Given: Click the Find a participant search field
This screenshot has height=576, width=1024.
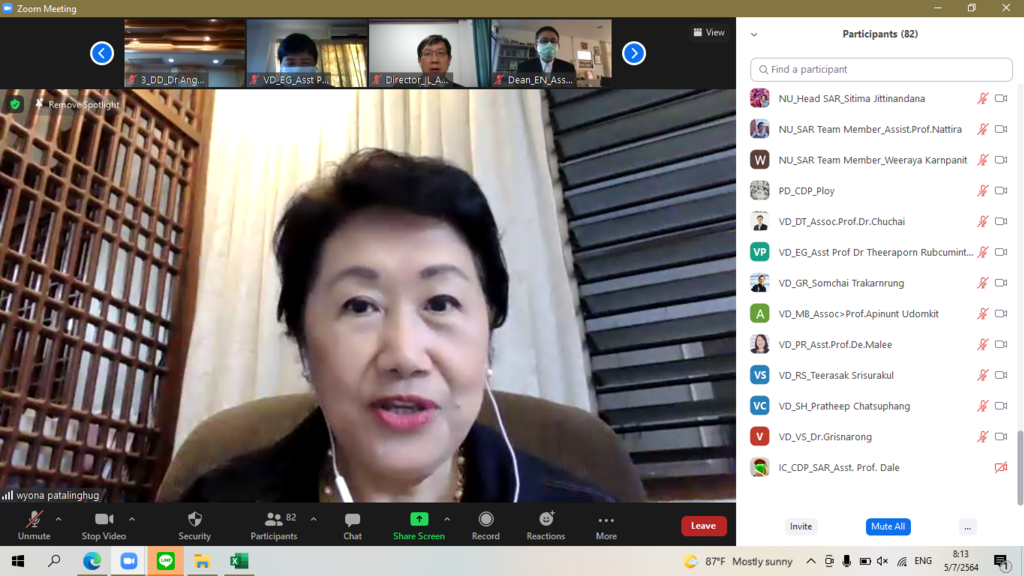Looking at the screenshot, I should (x=881, y=70).
